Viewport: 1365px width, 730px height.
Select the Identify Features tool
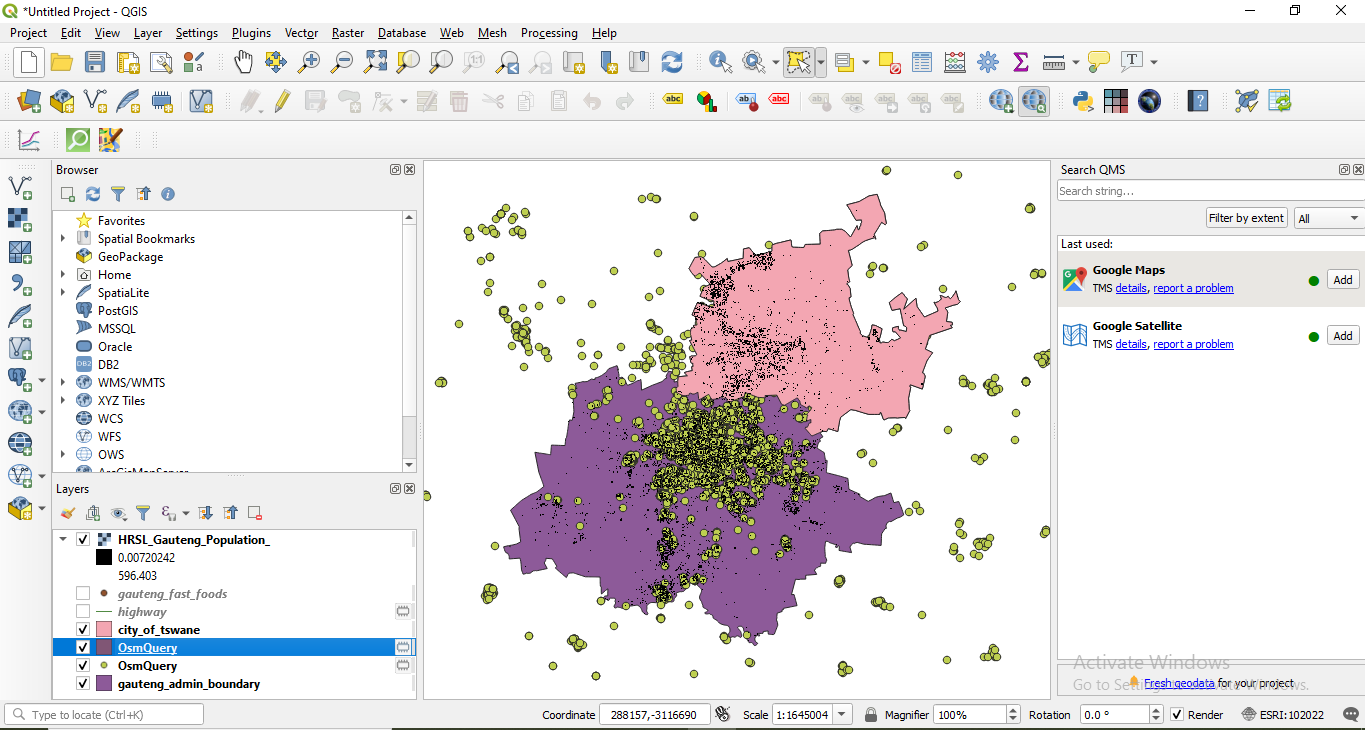(x=720, y=62)
